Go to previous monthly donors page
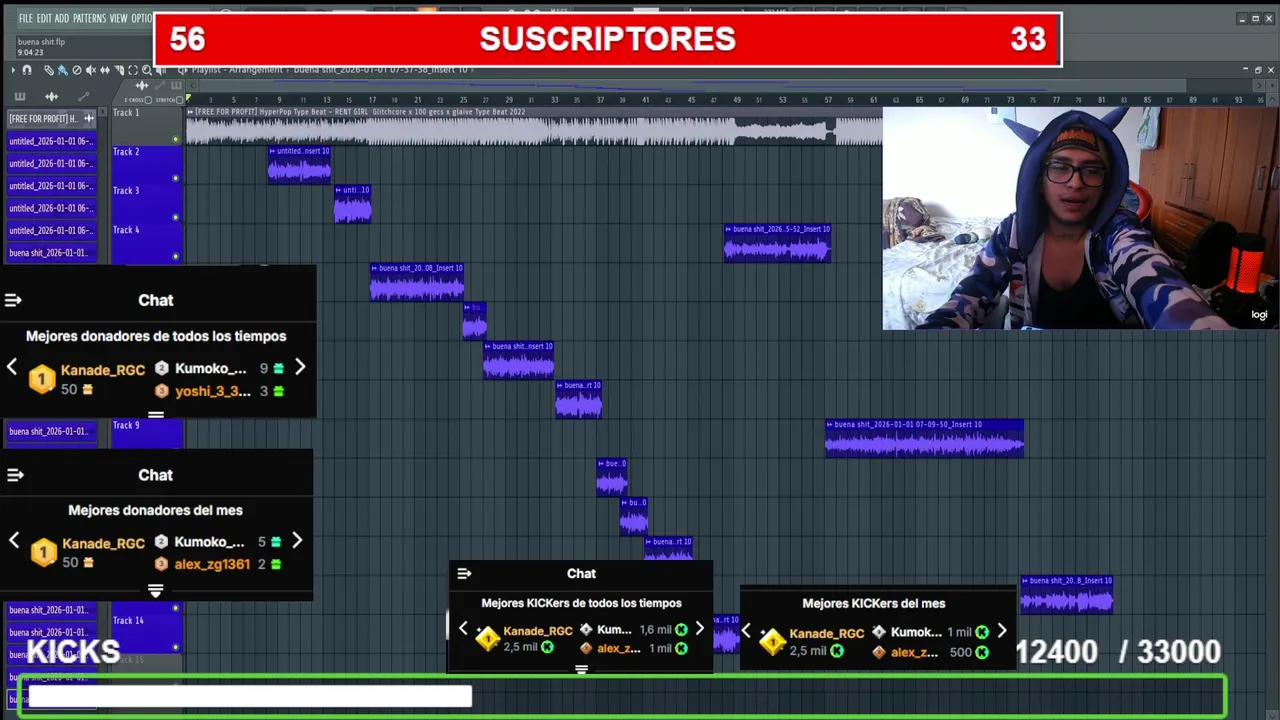 14,541
